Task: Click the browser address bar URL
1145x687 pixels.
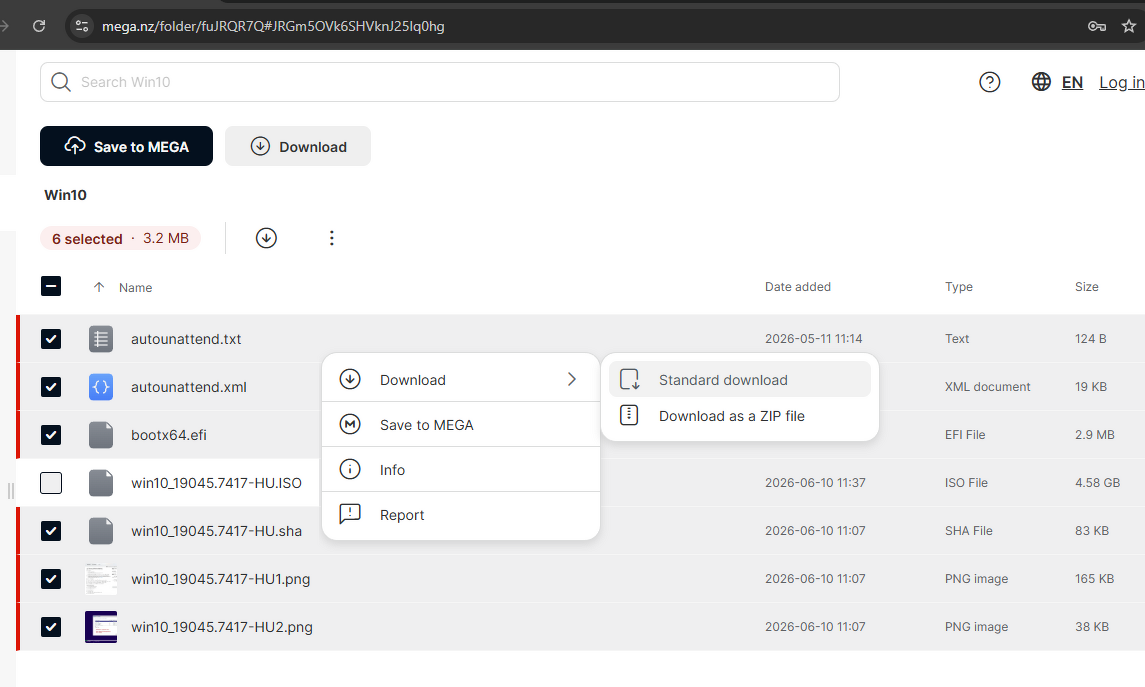Action: tap(273, 26)
